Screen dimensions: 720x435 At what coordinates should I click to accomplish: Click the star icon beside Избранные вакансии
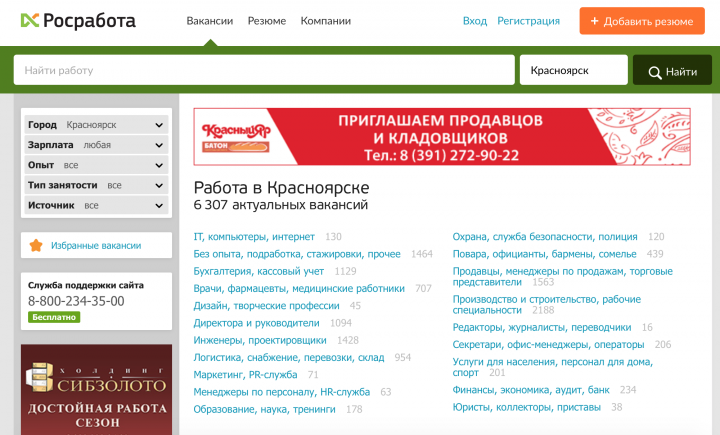[x=36, y=245]
